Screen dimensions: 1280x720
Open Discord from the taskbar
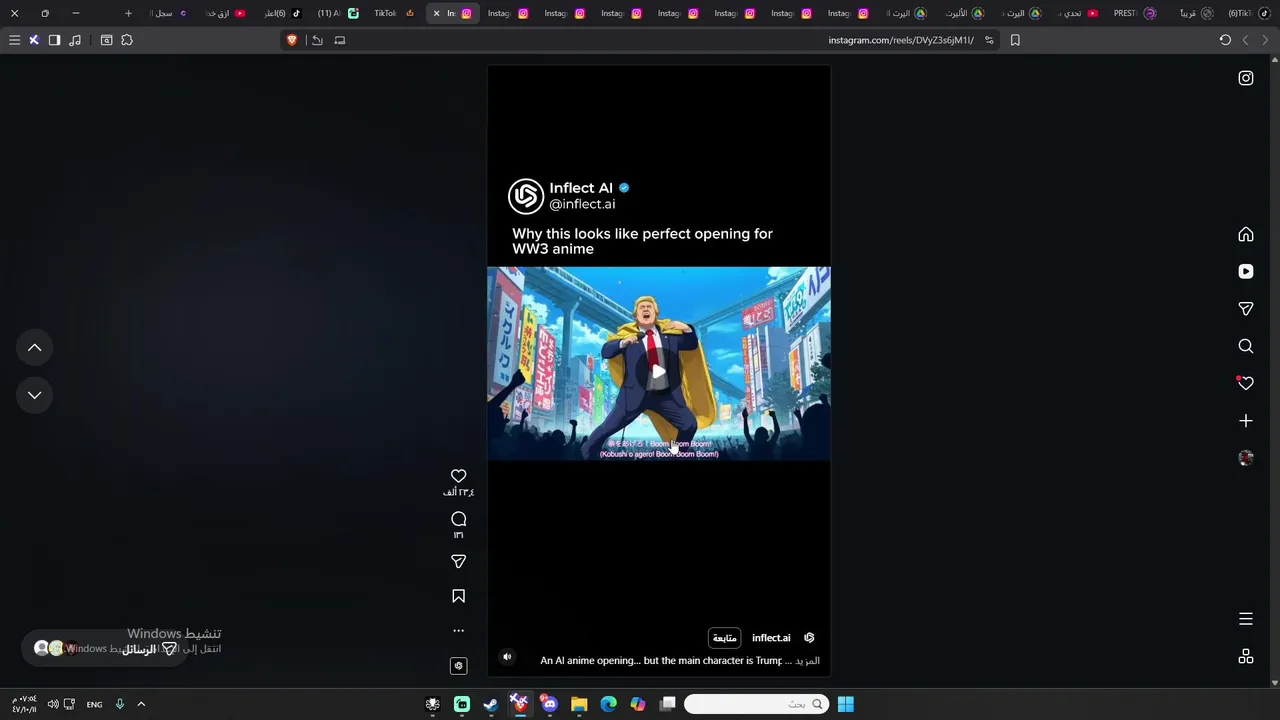point(549,704)
